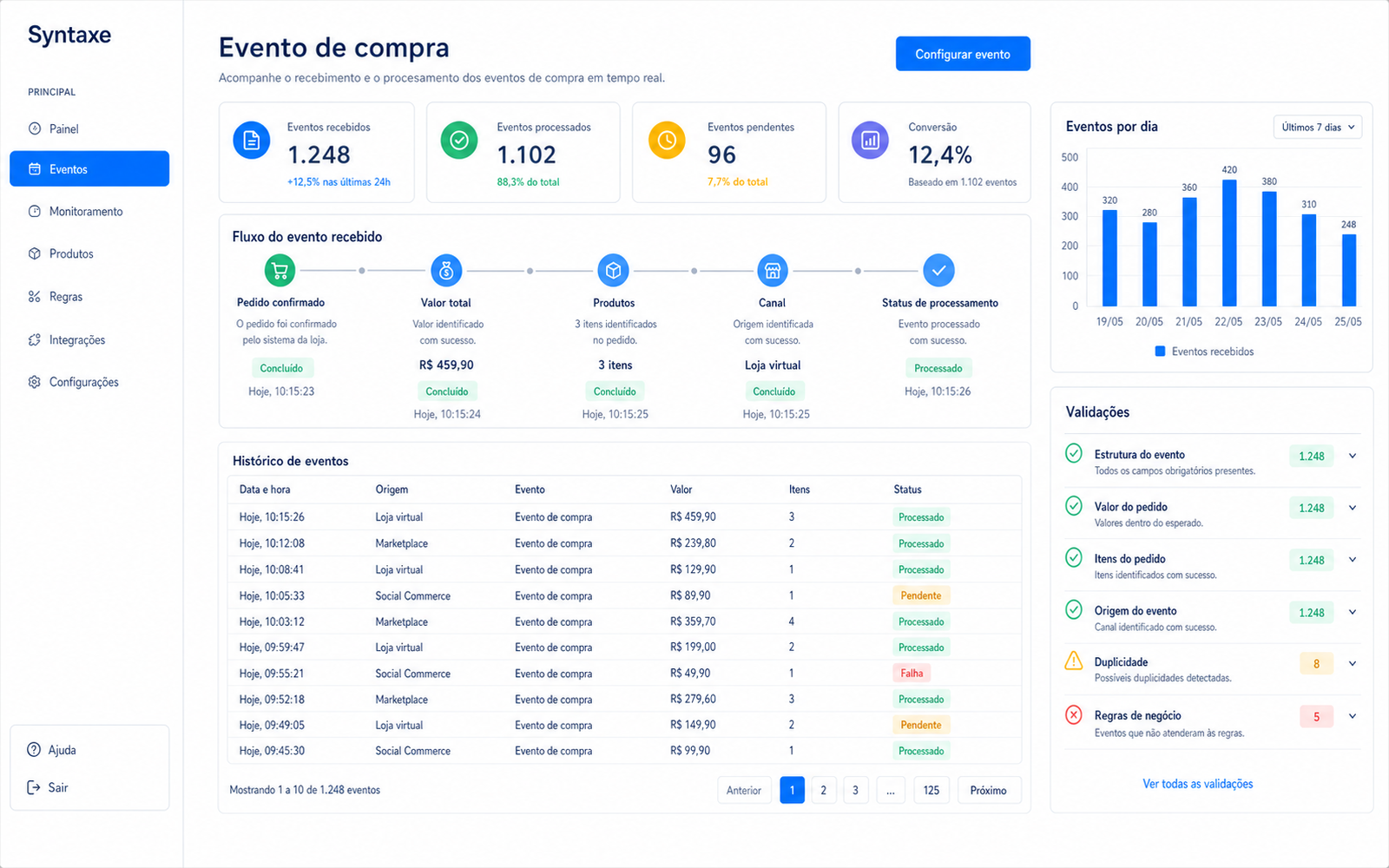Go to page 3 of events
The width and height of the screenshot is (1389, 868).
[x=855, y=790]
